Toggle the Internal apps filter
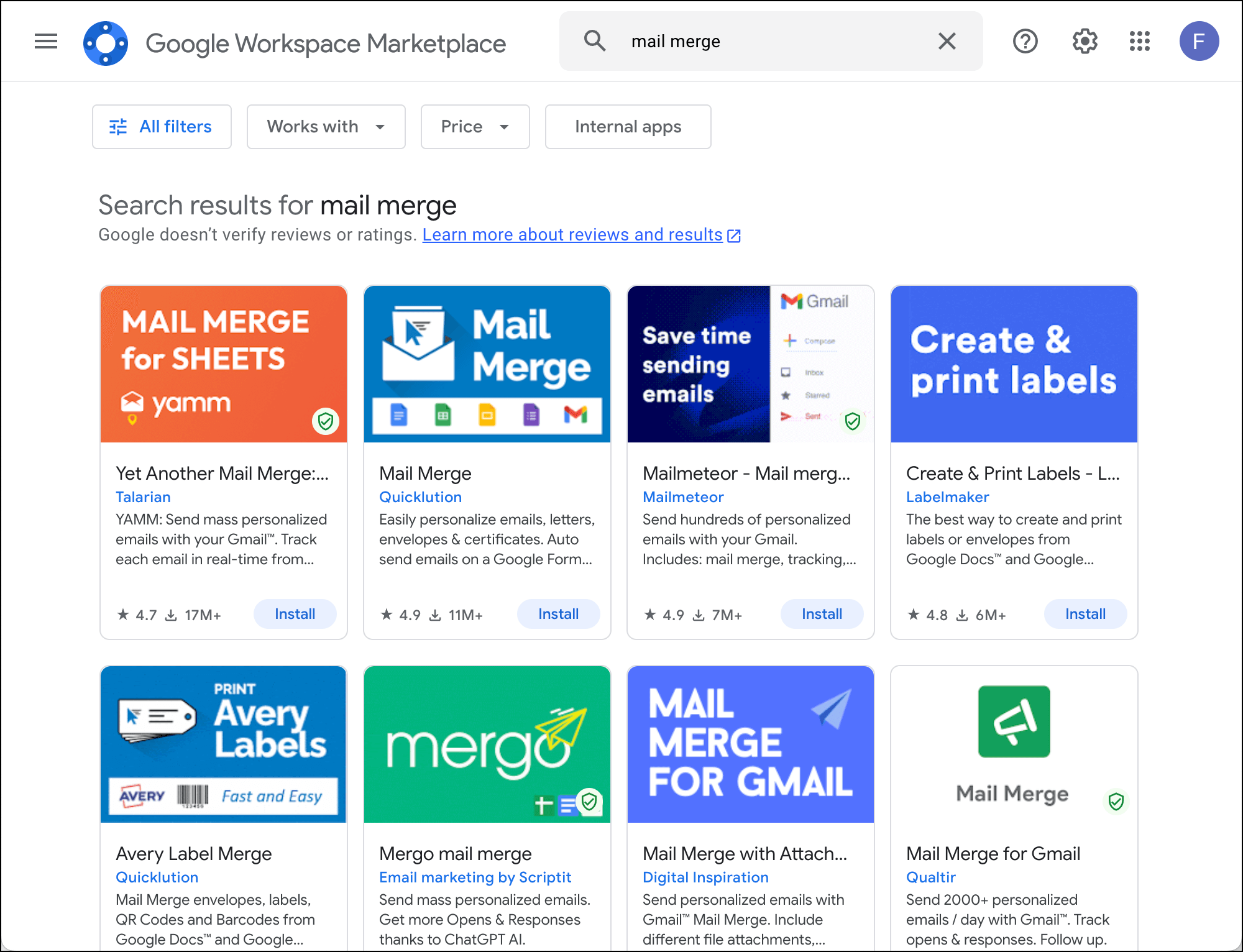The image size is (1243, 952). [x=628, y=127]
